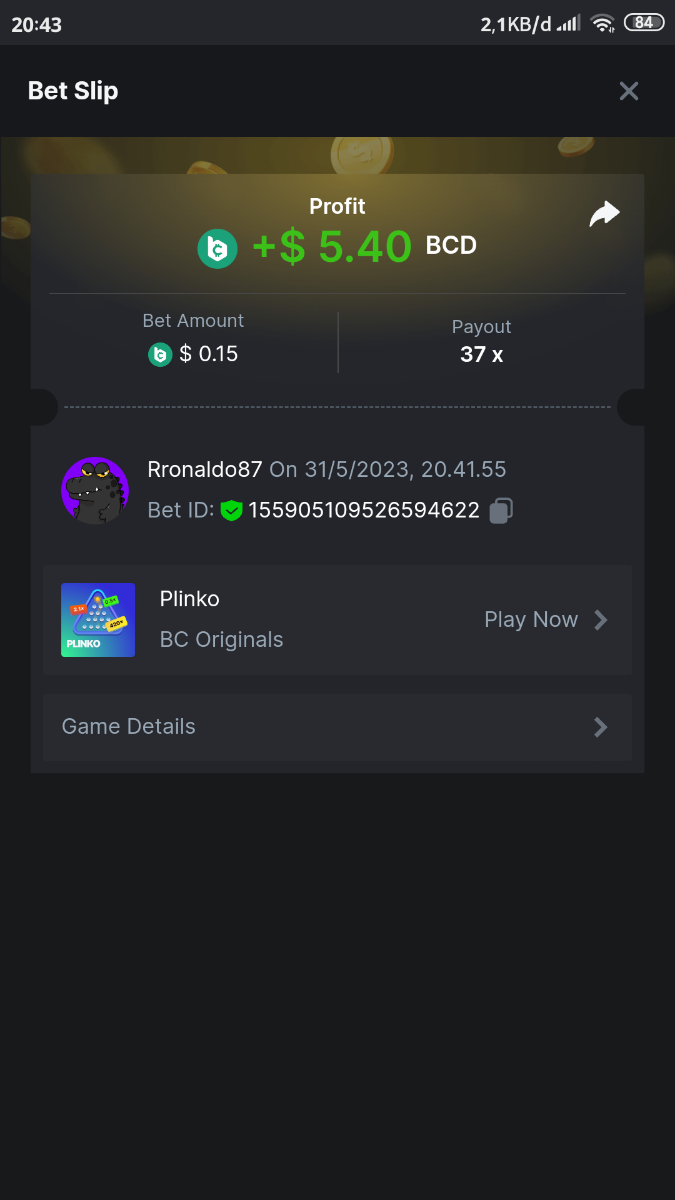Viewport: 675px width, 1200px height.
Task: Click the BCD coin icon beside profit
Action: [x=217, y=248]
